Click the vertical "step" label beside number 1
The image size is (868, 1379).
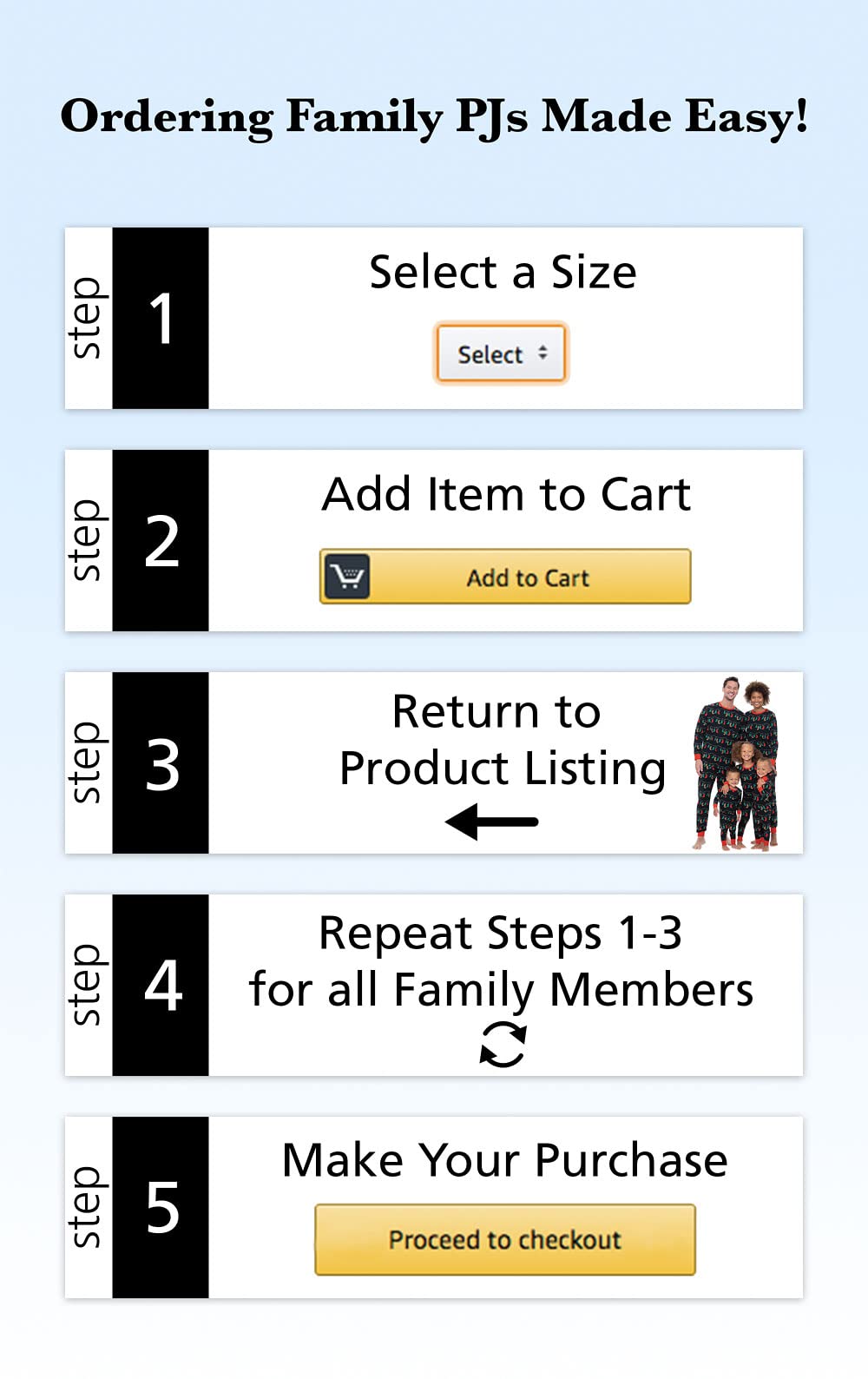point(88,319)
